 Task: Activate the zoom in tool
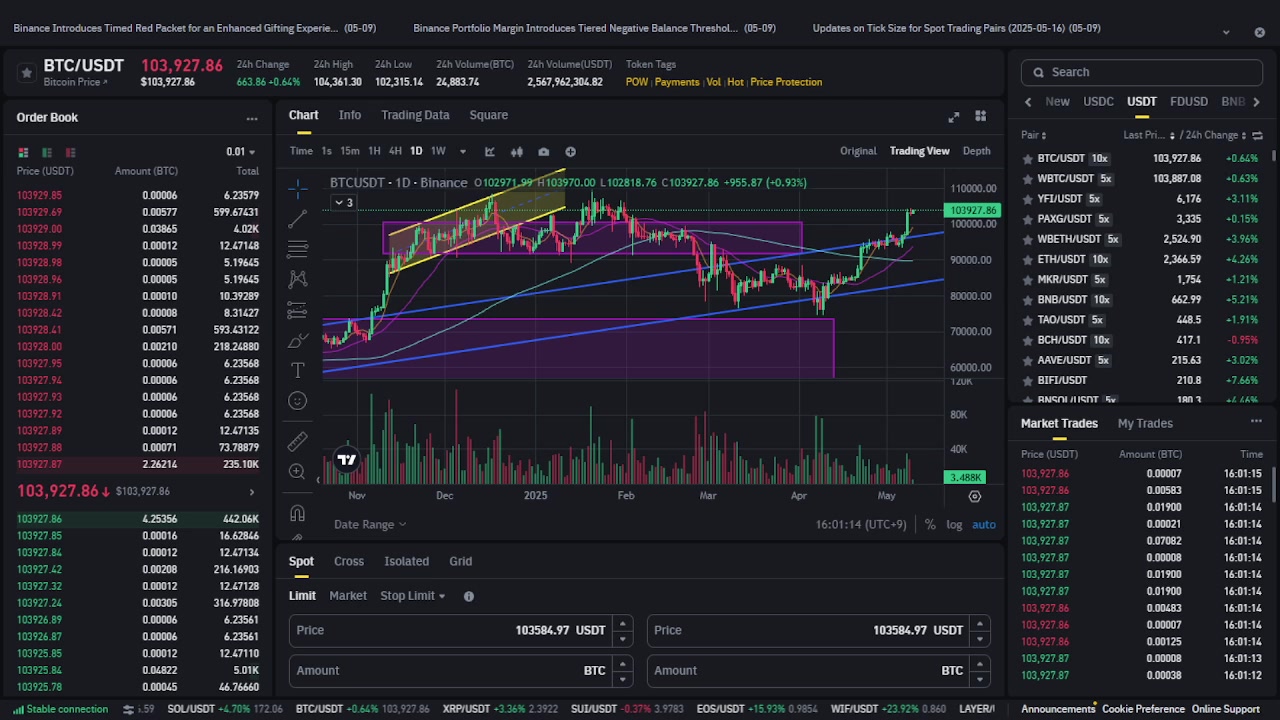[x=297, y=471]
